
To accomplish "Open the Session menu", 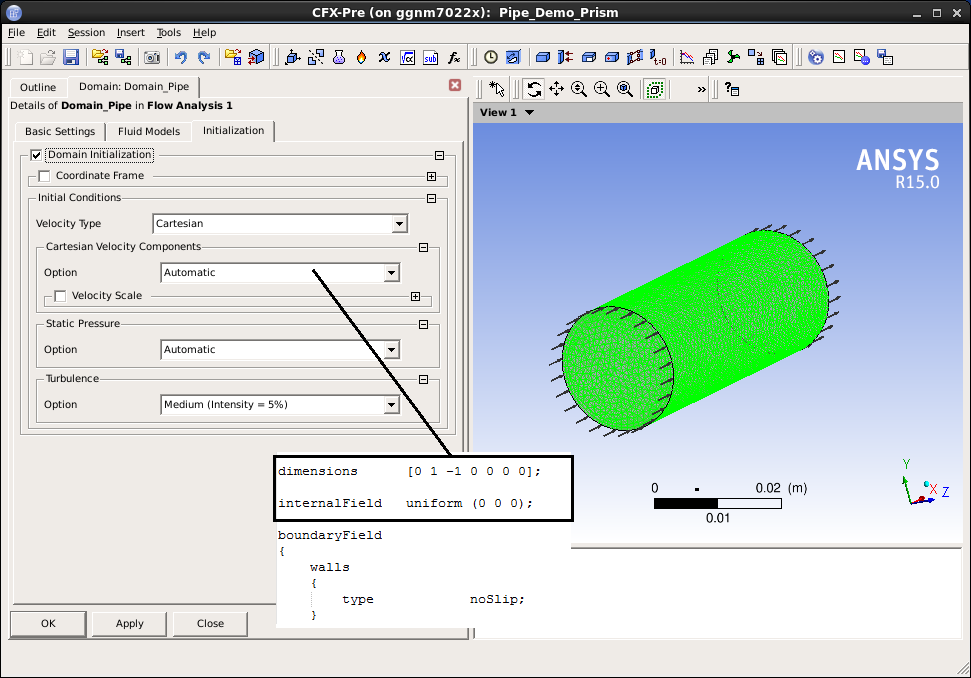I will pos(86,33).
